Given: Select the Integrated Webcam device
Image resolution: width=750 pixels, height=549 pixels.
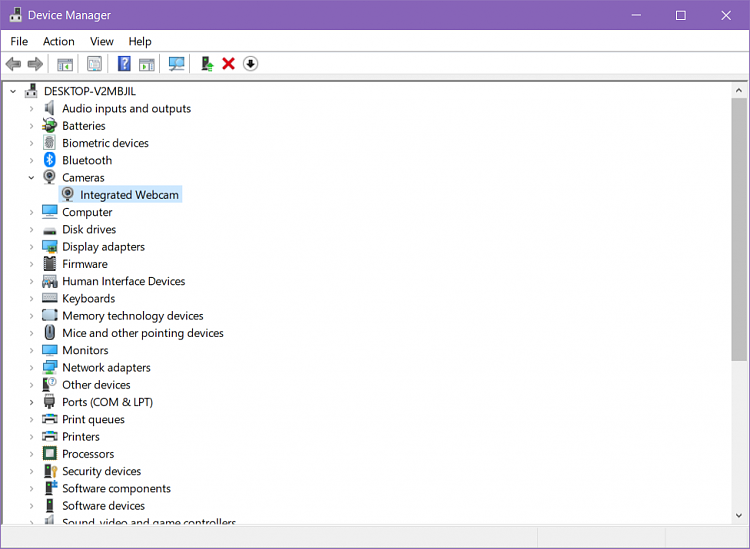Looking at the screenshot, I should (129, 195).
